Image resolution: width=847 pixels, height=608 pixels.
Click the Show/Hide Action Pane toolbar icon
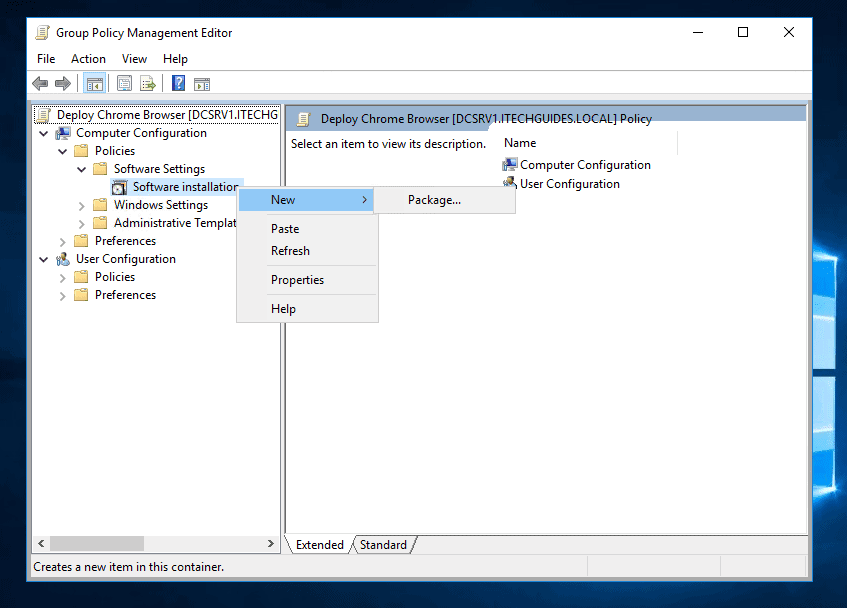(202, 84)
